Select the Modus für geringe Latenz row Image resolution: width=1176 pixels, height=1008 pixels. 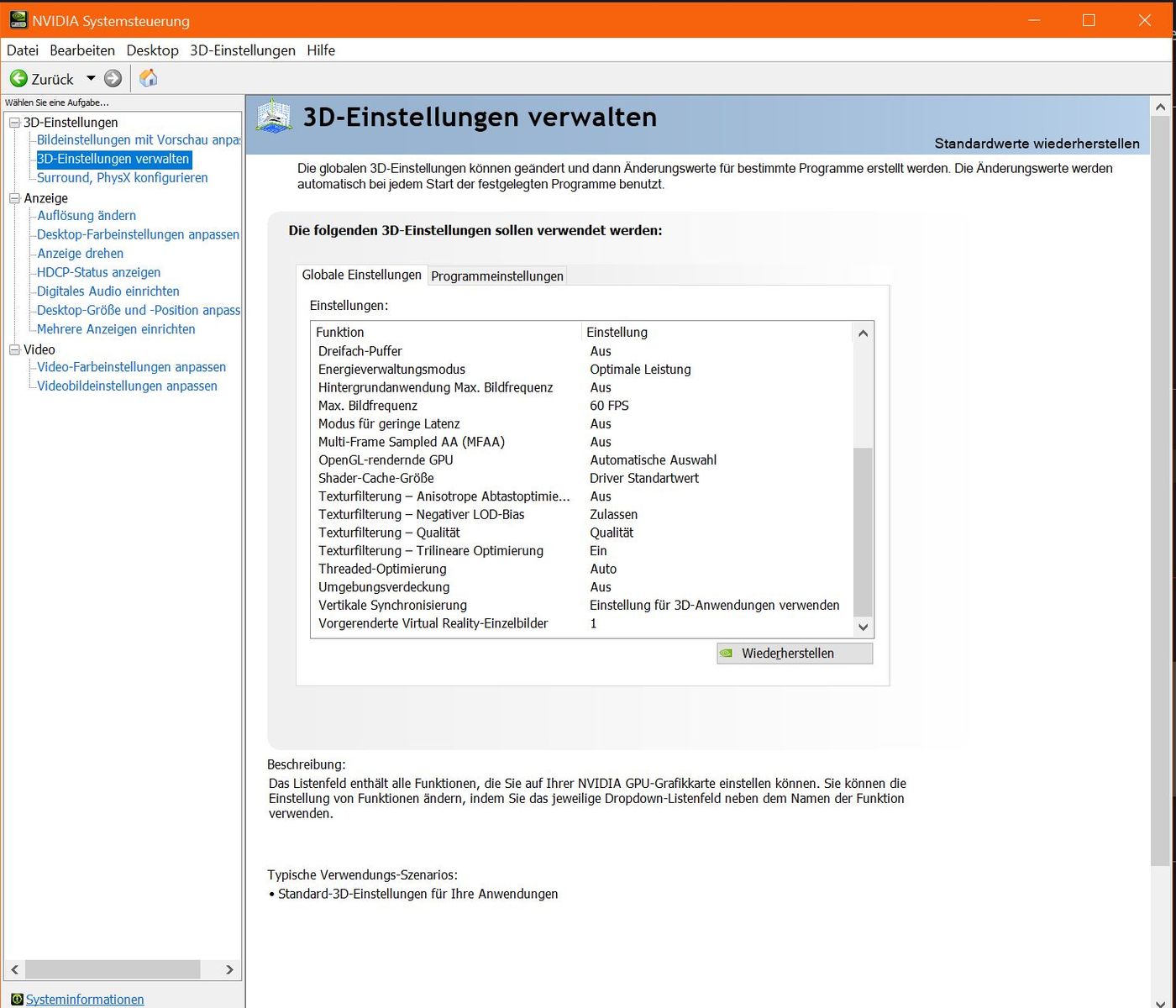(581, 424)
